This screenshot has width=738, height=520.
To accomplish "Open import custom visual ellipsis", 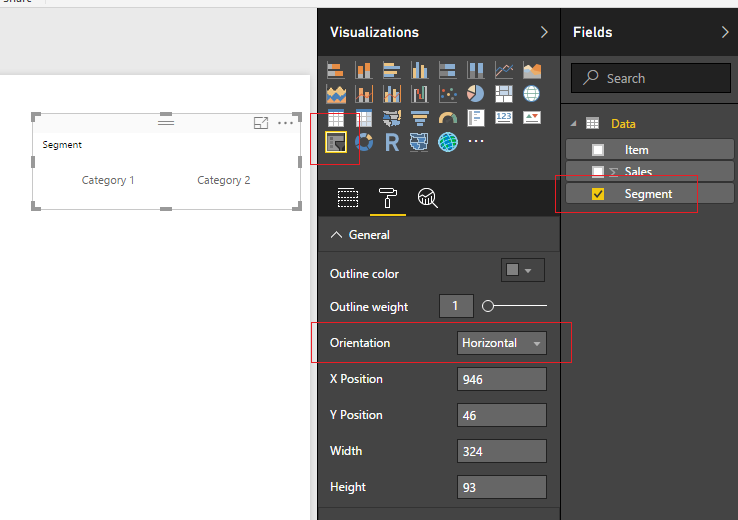I will (x=476, y=141).
